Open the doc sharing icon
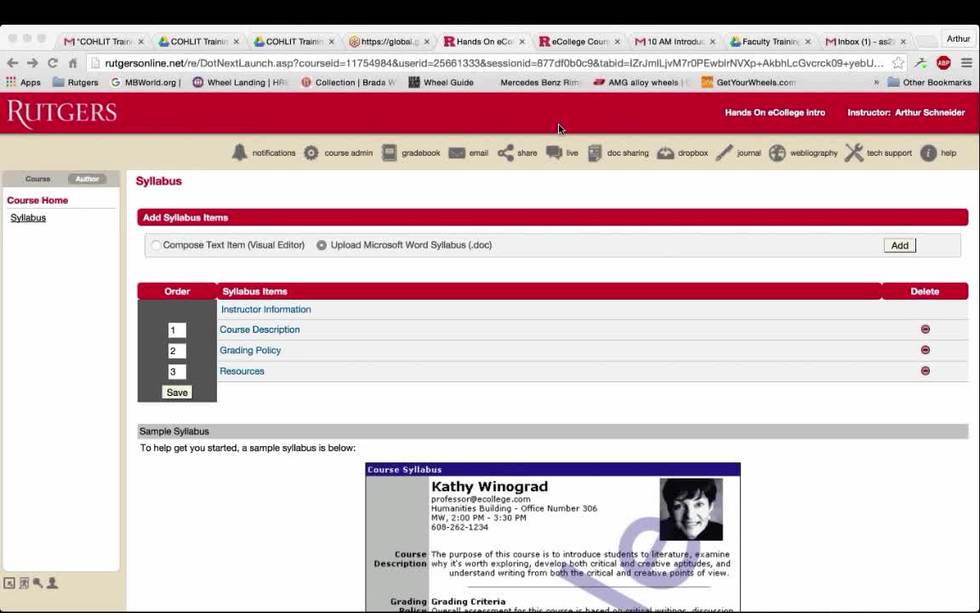Viewport: 980px width, 613px height. pyautogui.click(x=595, y=153)
